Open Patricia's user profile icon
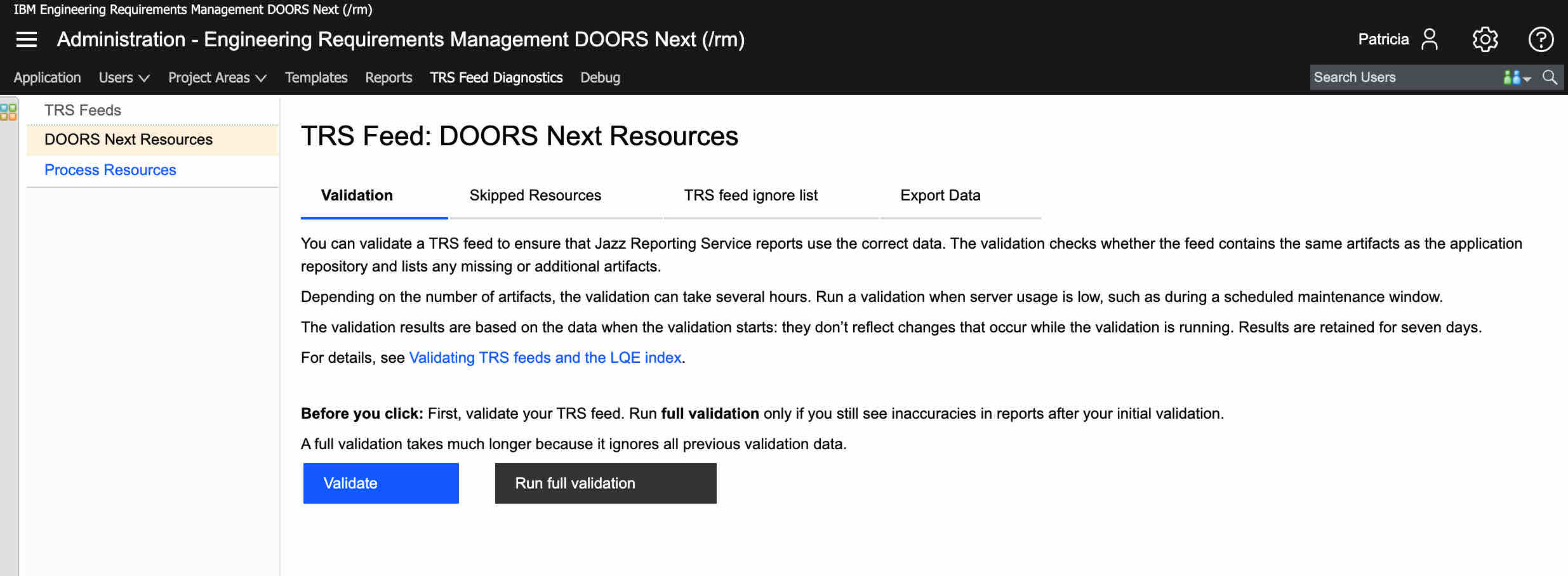Image resolution: width=1568 pixels, height=576 pixels. tap(1430, 39)
